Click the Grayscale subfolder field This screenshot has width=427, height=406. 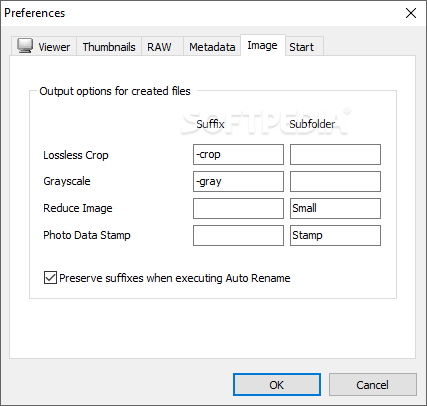click(x=335, y=181)
